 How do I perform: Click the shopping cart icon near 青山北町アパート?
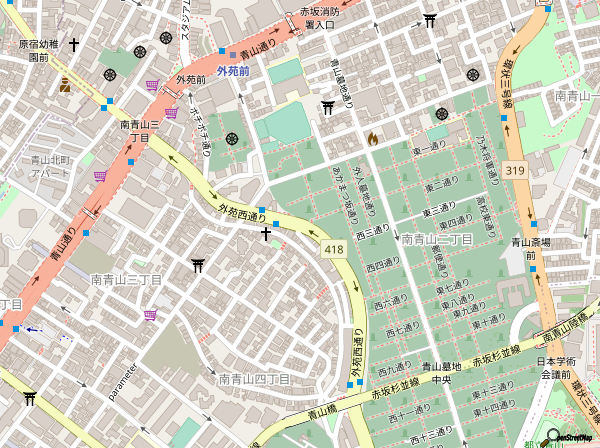(100, 177)
